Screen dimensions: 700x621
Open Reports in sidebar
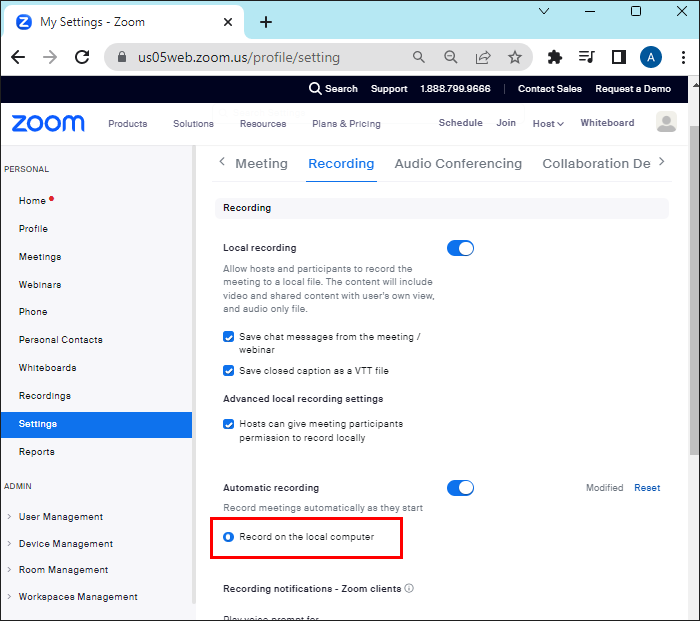click(x=37, y=452)
